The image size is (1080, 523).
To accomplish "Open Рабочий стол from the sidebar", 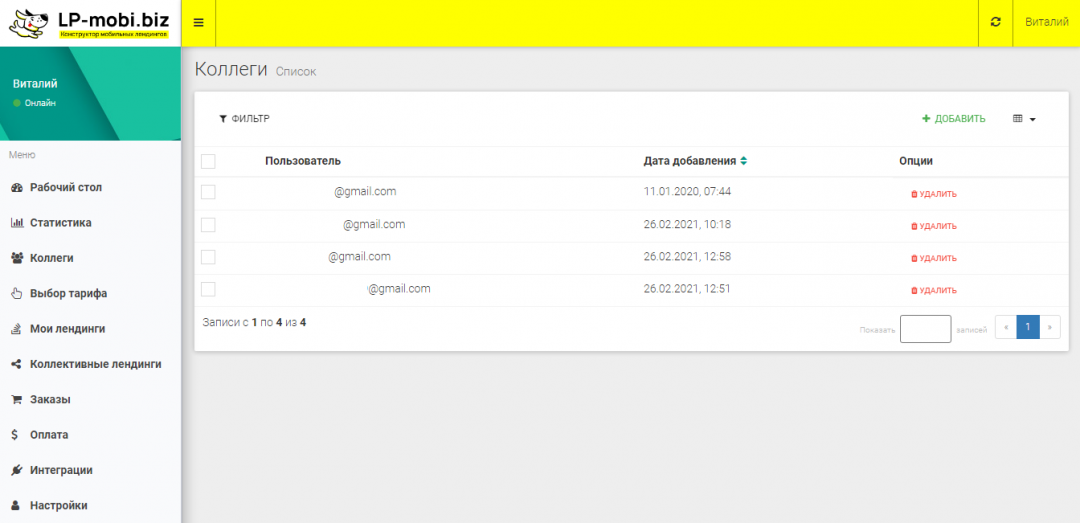I will tap(65, 187).
